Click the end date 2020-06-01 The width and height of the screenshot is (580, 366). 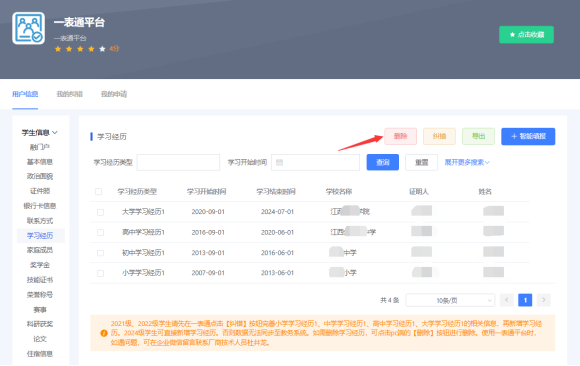pos(277,232)
